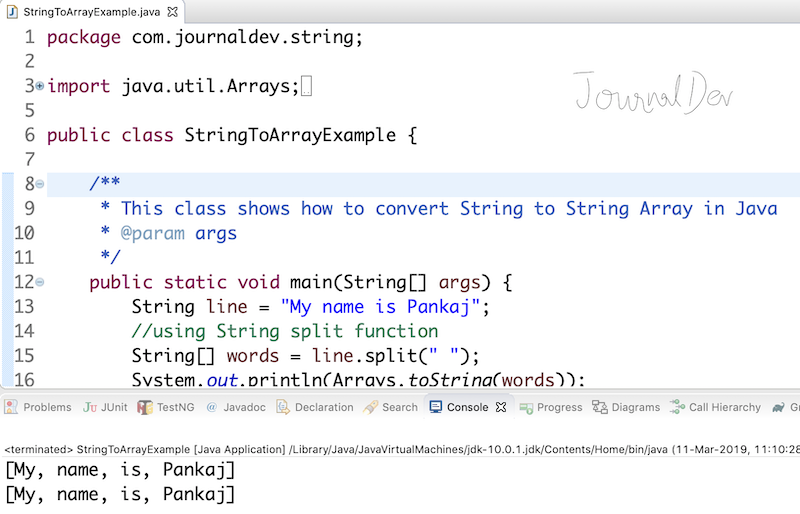The width and height of the screenshot is (800, 514).
Task: Click the collapsed import placeholder box
Action: (306, 86)
